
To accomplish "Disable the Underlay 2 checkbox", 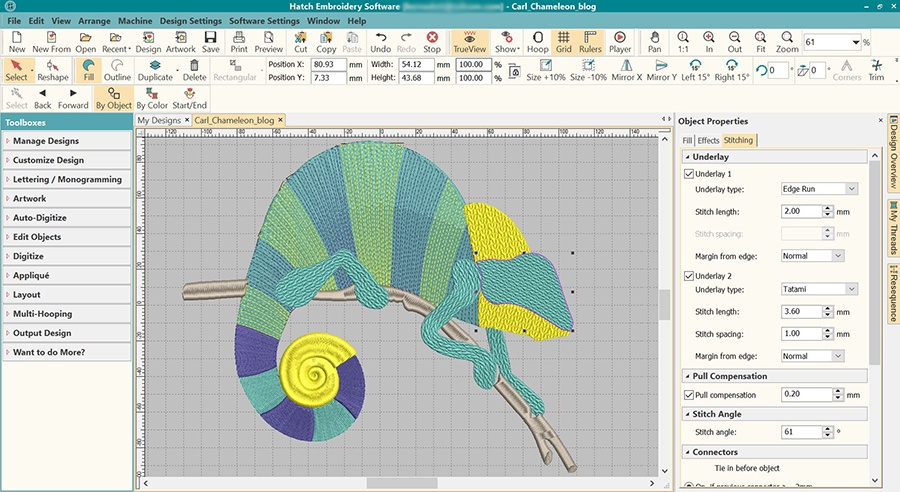I will coord(689,276).
